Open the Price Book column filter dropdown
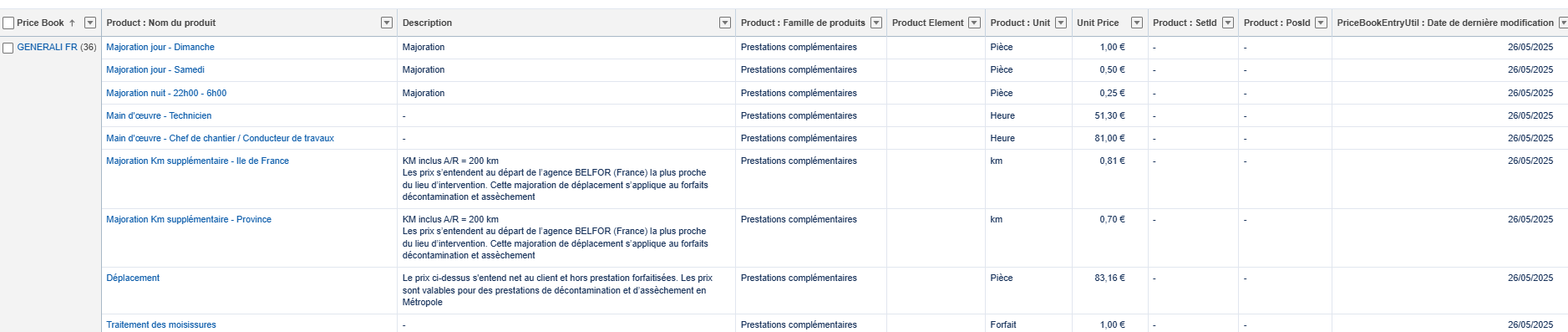This screenshot has height=332, width=1568. [90, 23]
